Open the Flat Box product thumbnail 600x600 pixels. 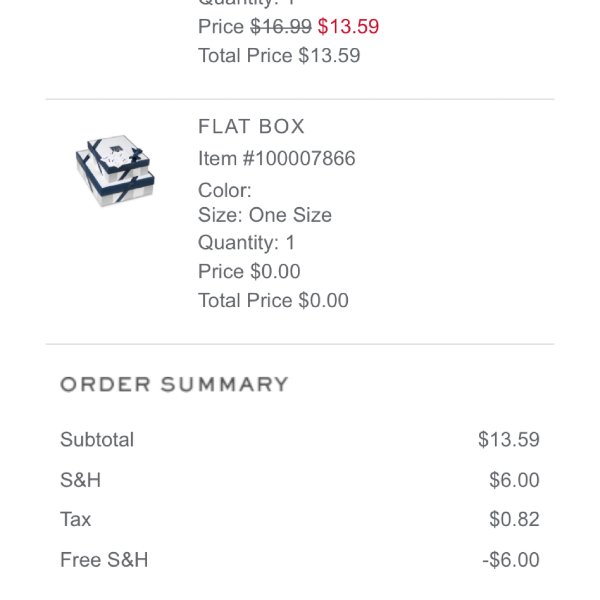pyautogui.click(x=115, y=171)
